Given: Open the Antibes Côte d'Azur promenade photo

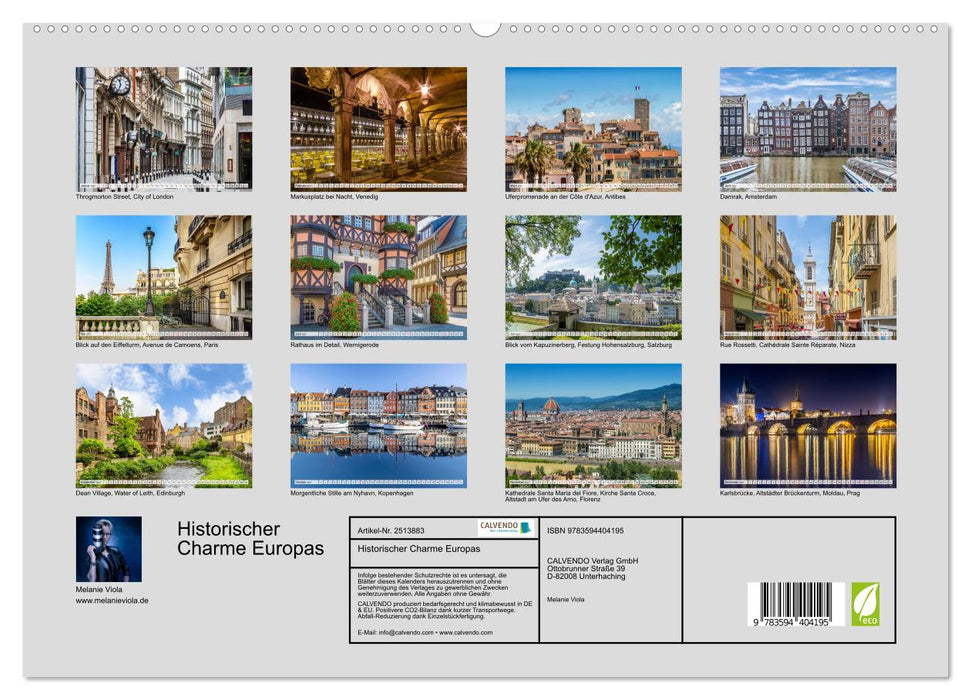Looking at the screenshot, I should coord(593,129).
